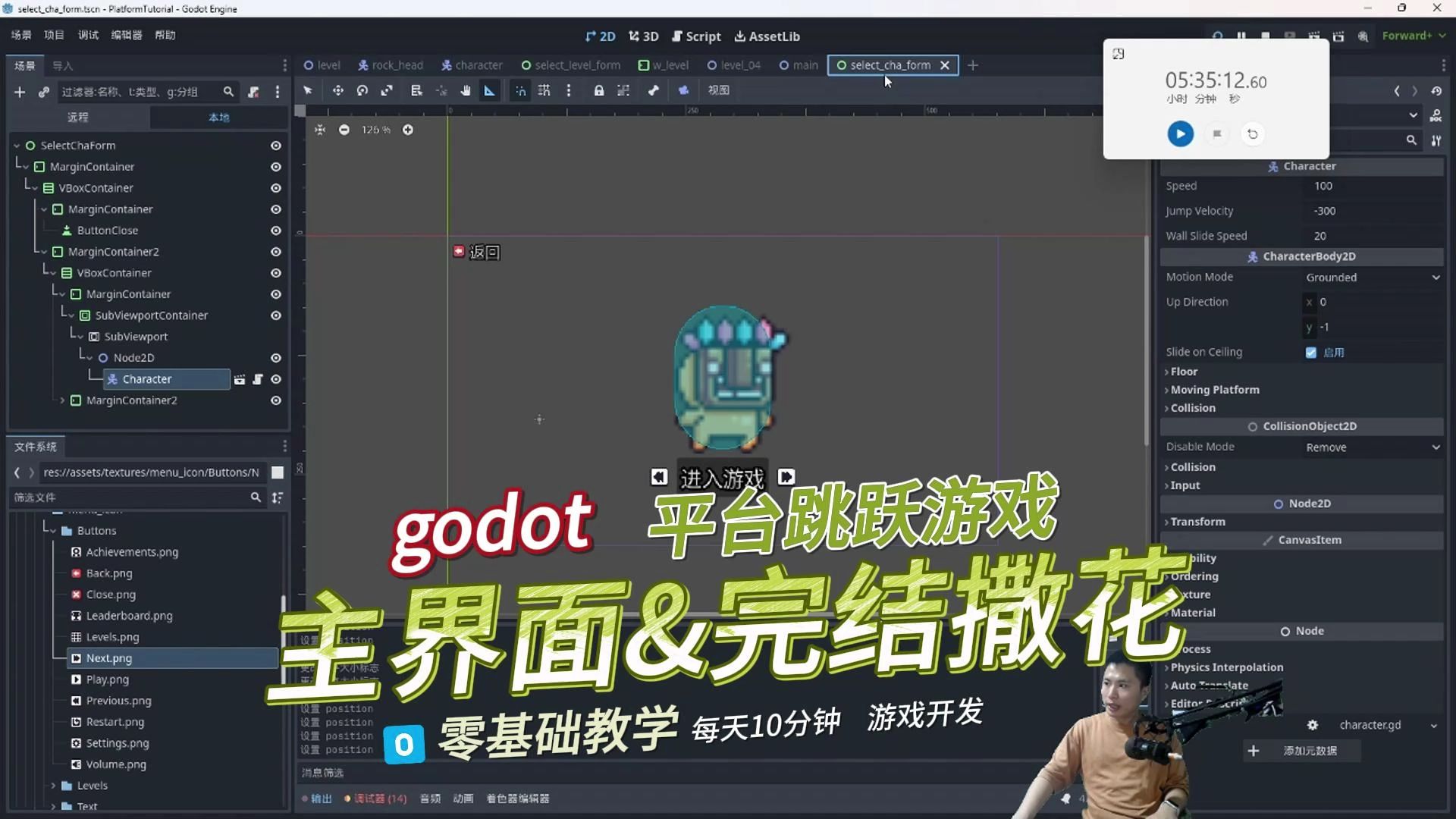Toggle visibility of bottom MarginContainer2 node
This screenshot has height=819, width=1456.
276,400
